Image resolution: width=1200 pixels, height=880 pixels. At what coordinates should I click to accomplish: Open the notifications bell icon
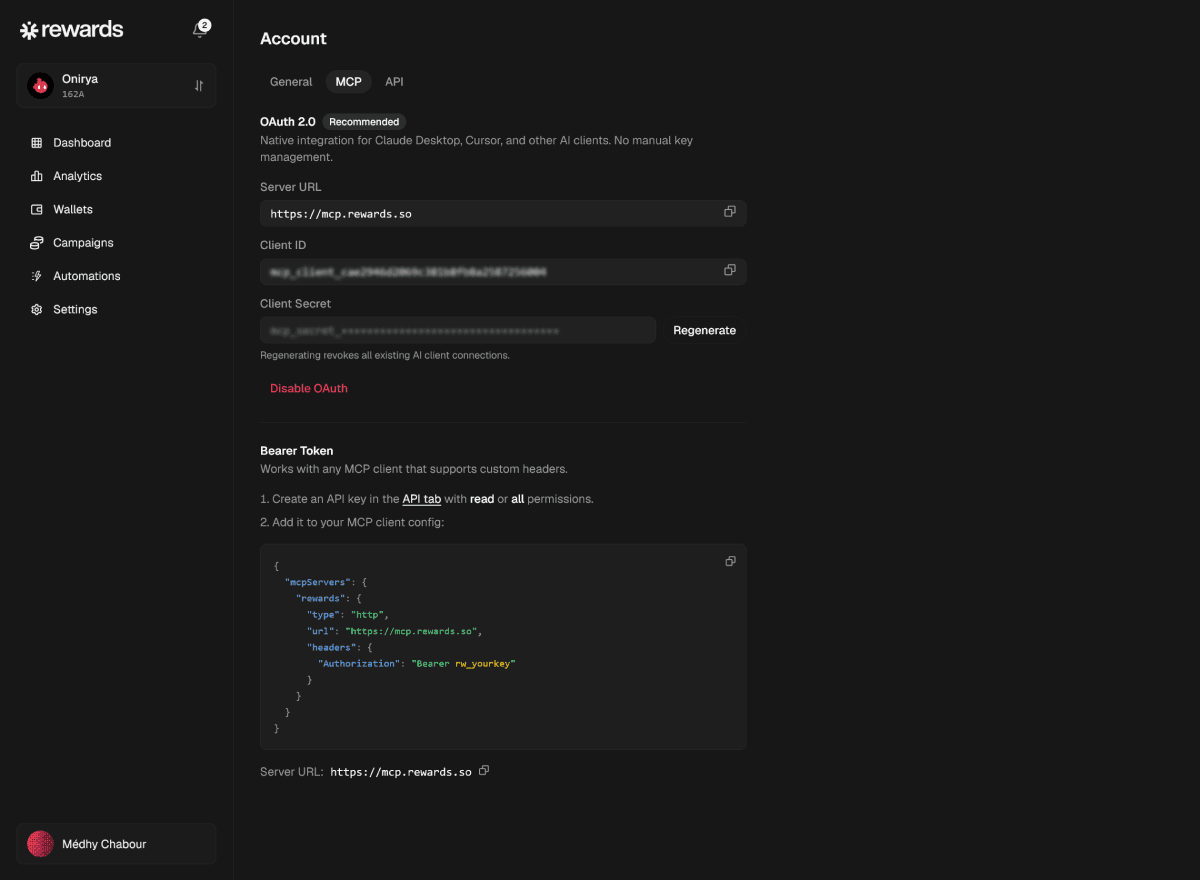click(200, 31)
